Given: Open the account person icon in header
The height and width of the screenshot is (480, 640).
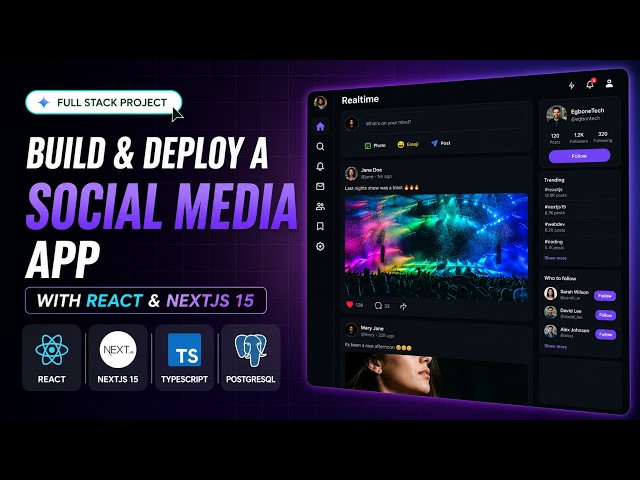Looking at the screenshot, I should (609, 83).
